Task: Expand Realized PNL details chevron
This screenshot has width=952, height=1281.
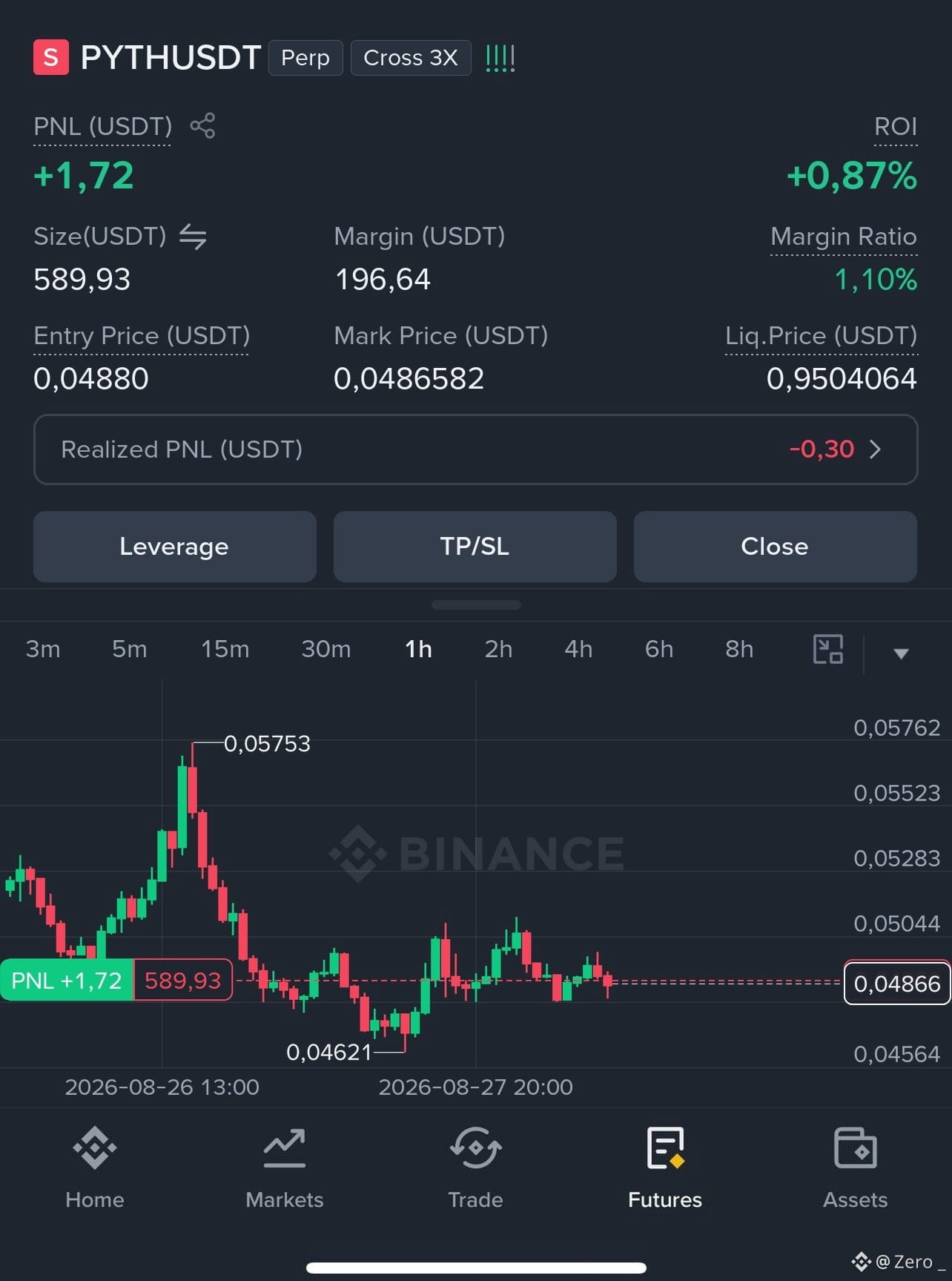Action: pyautogui.click(x=876, y=449)
